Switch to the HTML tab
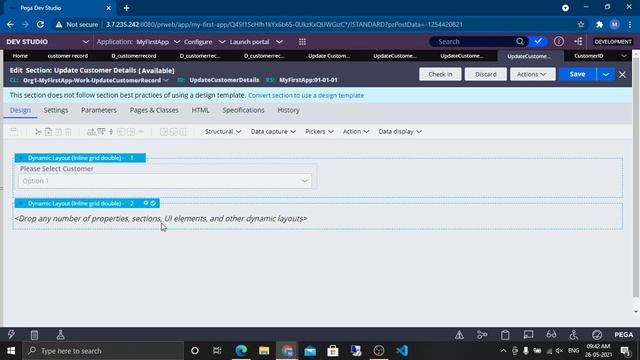The width and height of the screenshot is (640, 360). pyautogui.click(x=200, y=110)
